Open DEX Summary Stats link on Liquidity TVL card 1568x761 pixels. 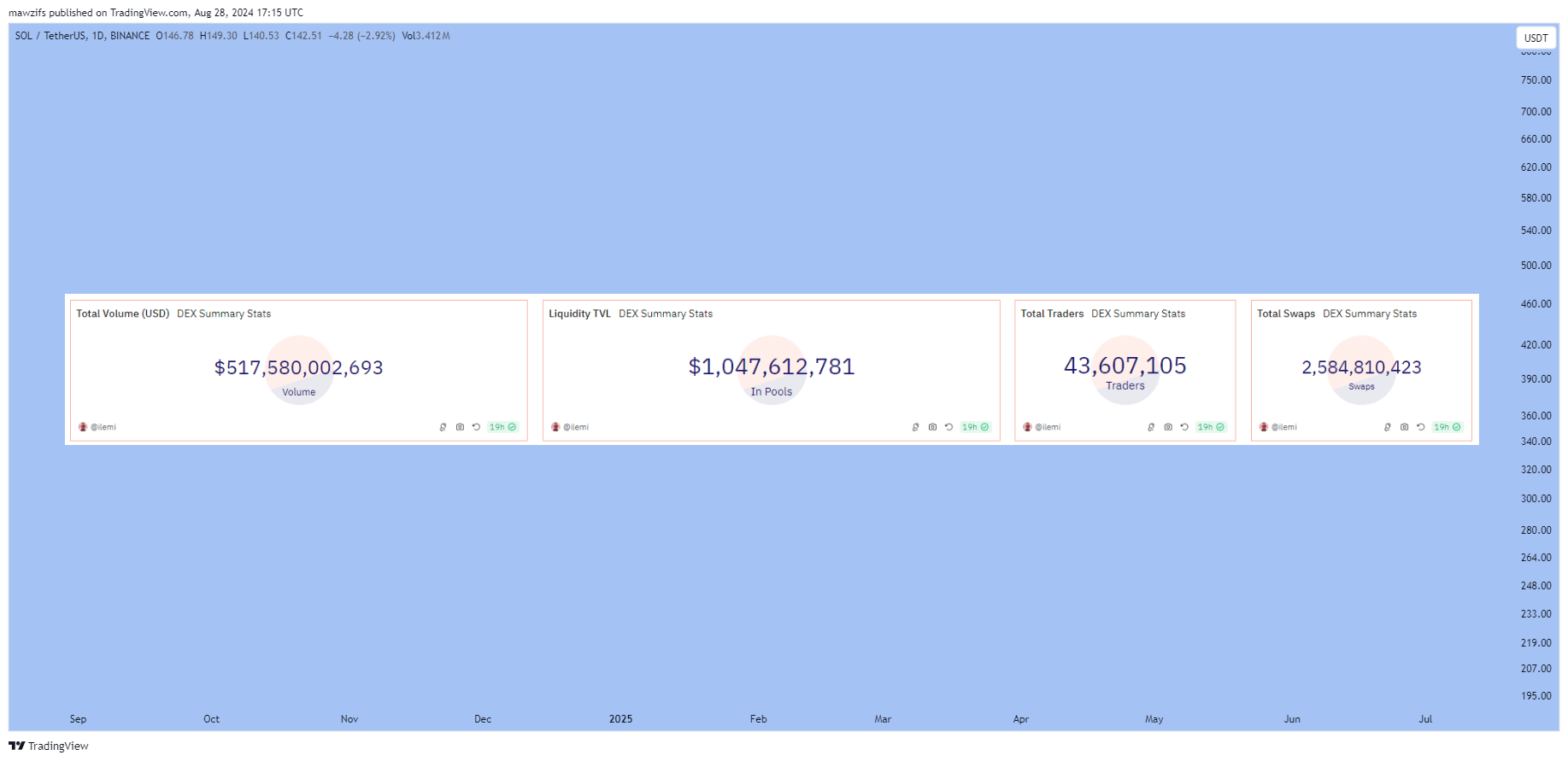[666, 313]
